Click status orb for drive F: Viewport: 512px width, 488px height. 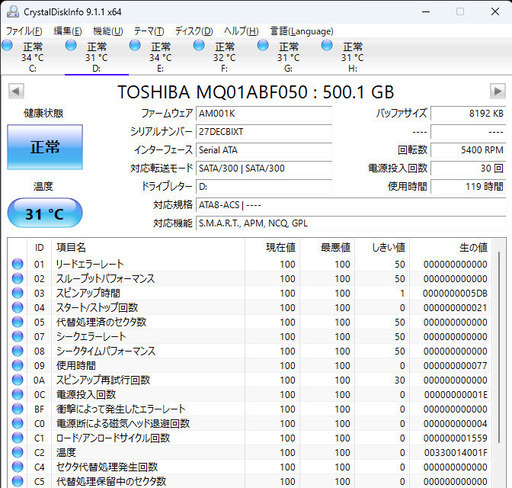pyautogui.click(x=199, y=45)
